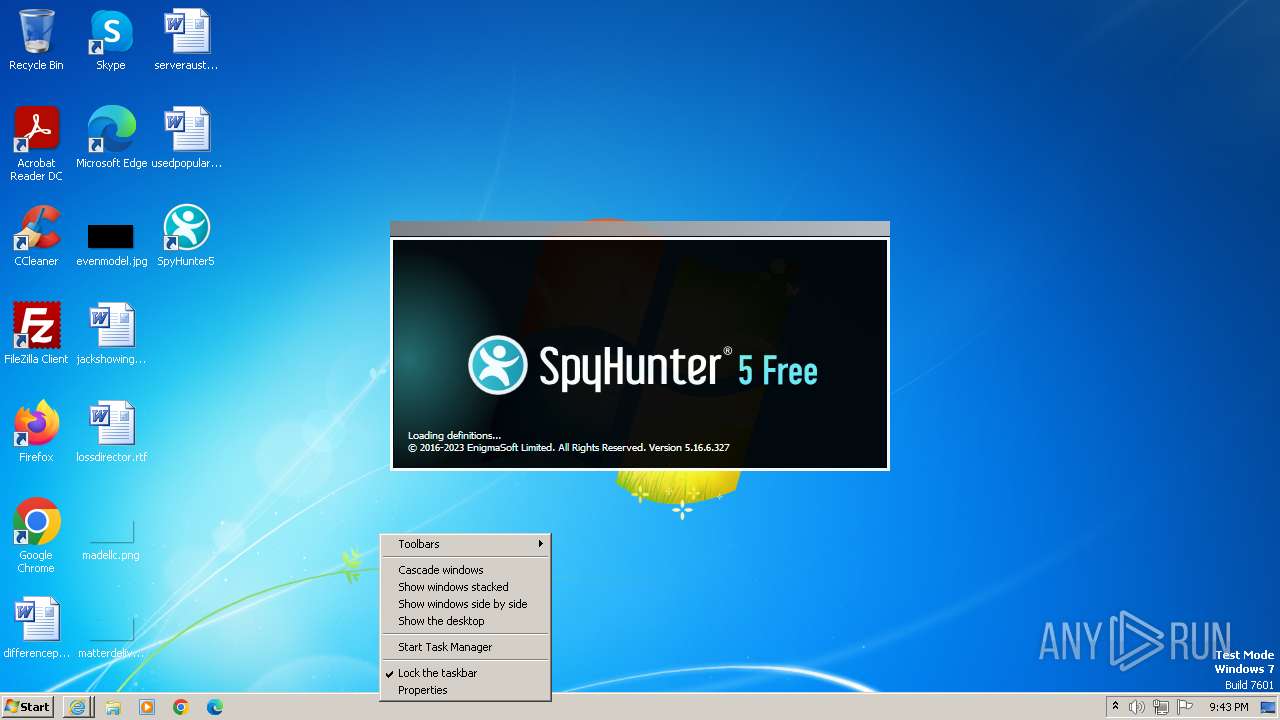Screen dimensions: 1280x720
Task: Select the serveraust Word document icon
Action: 186,40
